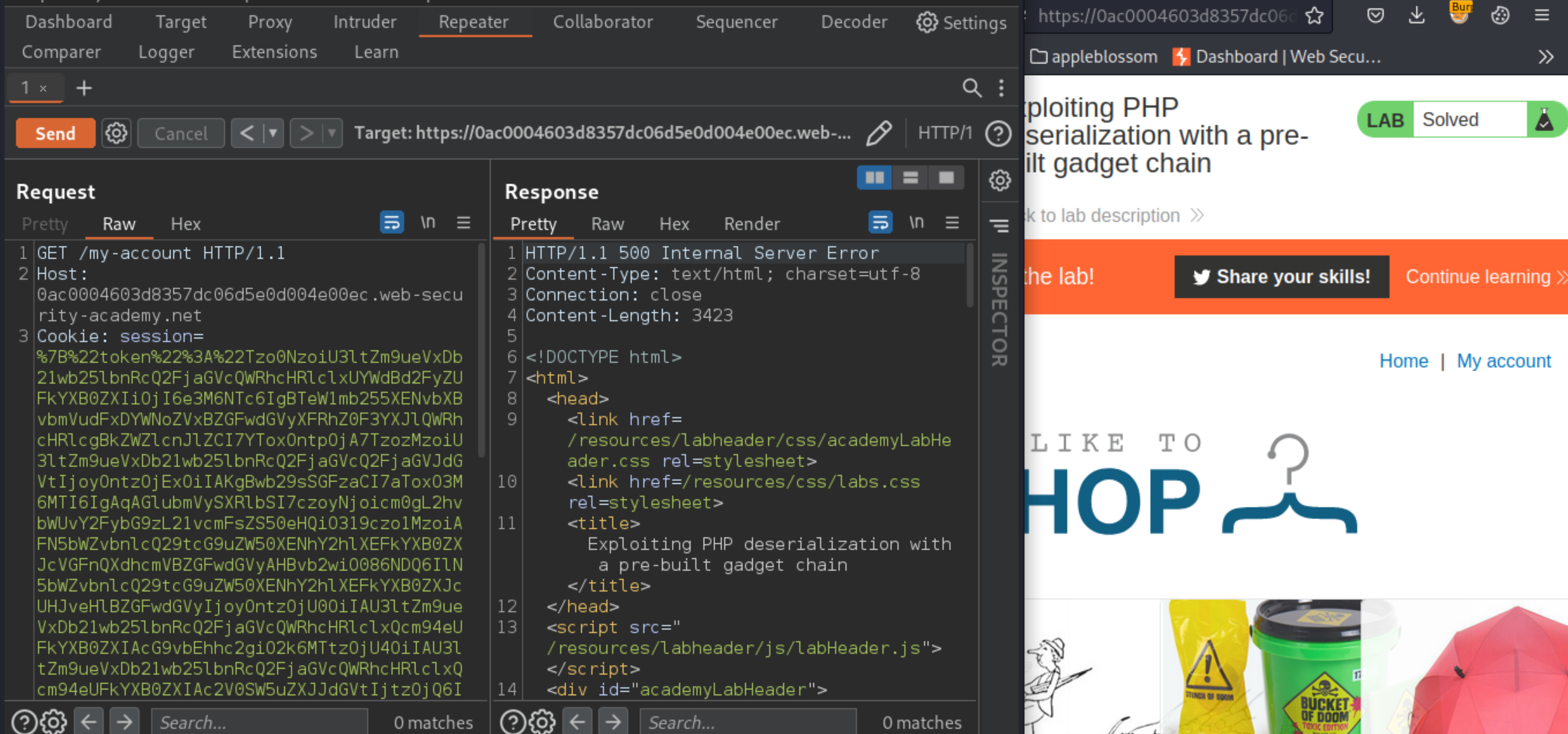Switch to the Proxy tab
Image resolution: width=1568 pixels, height=734 pixels.
point(270,22)
